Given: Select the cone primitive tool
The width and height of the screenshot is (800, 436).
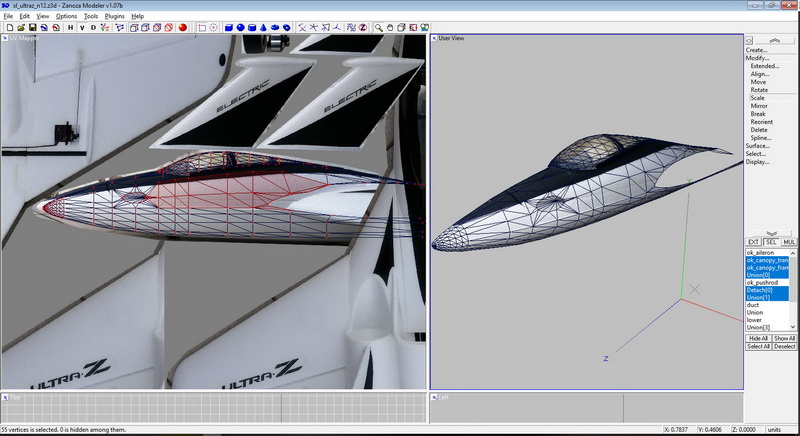Looking at the screenshot, I should pos(263,28).
